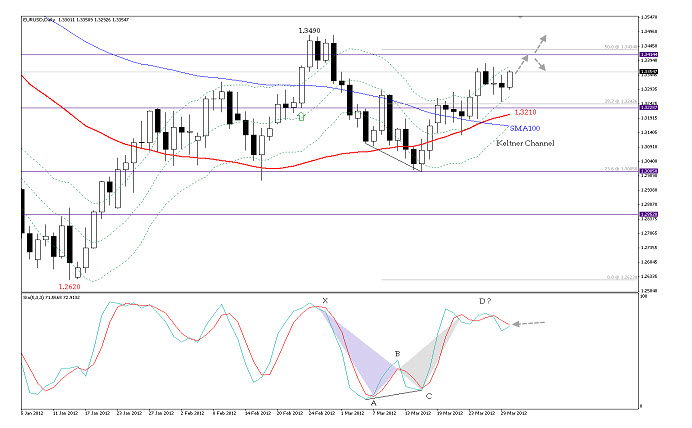The width and height of the screenshot is (692, 428).
Task: Click the 1.30400 price axis label
Action: click(x=648, y=161)
